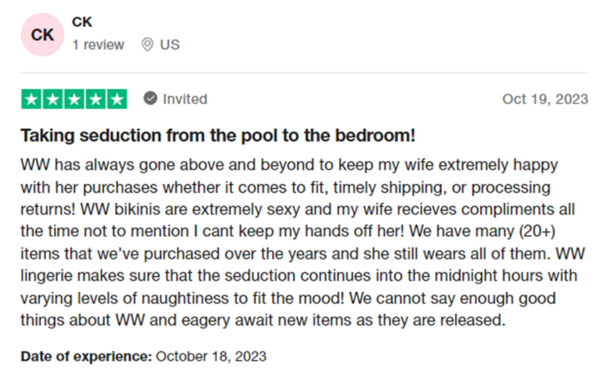Screen dimensions: 595x375
Task: Click the horizontal divider under the reviewer info
Action: (304, 72)
